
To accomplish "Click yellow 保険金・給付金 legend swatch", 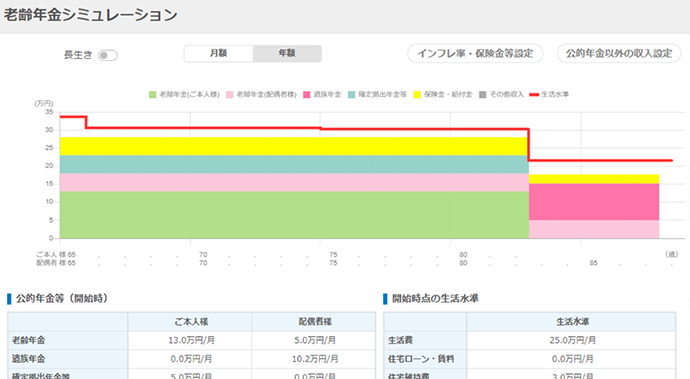I will click(x=417, y=95).
